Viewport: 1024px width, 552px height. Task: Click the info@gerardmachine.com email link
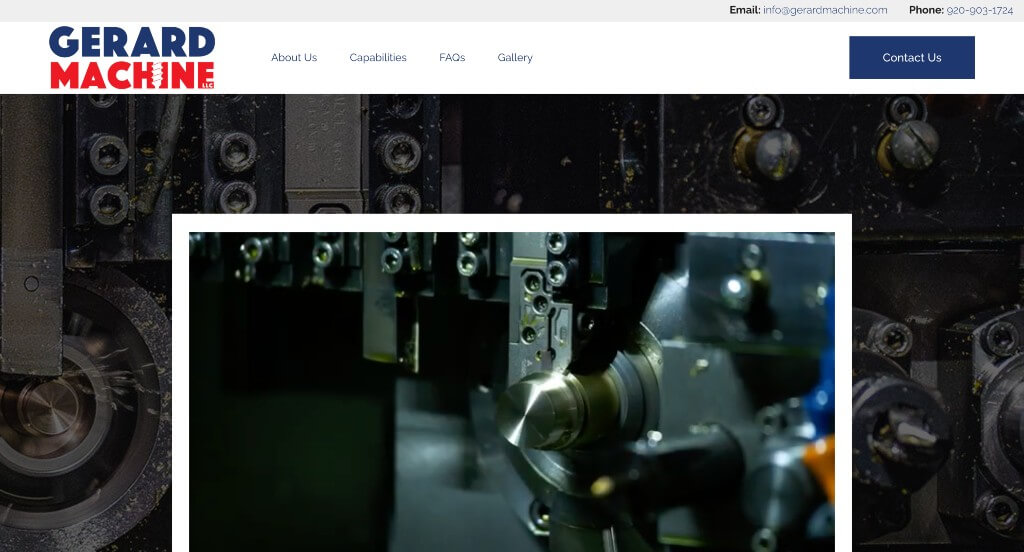click(x=825, y=10)
